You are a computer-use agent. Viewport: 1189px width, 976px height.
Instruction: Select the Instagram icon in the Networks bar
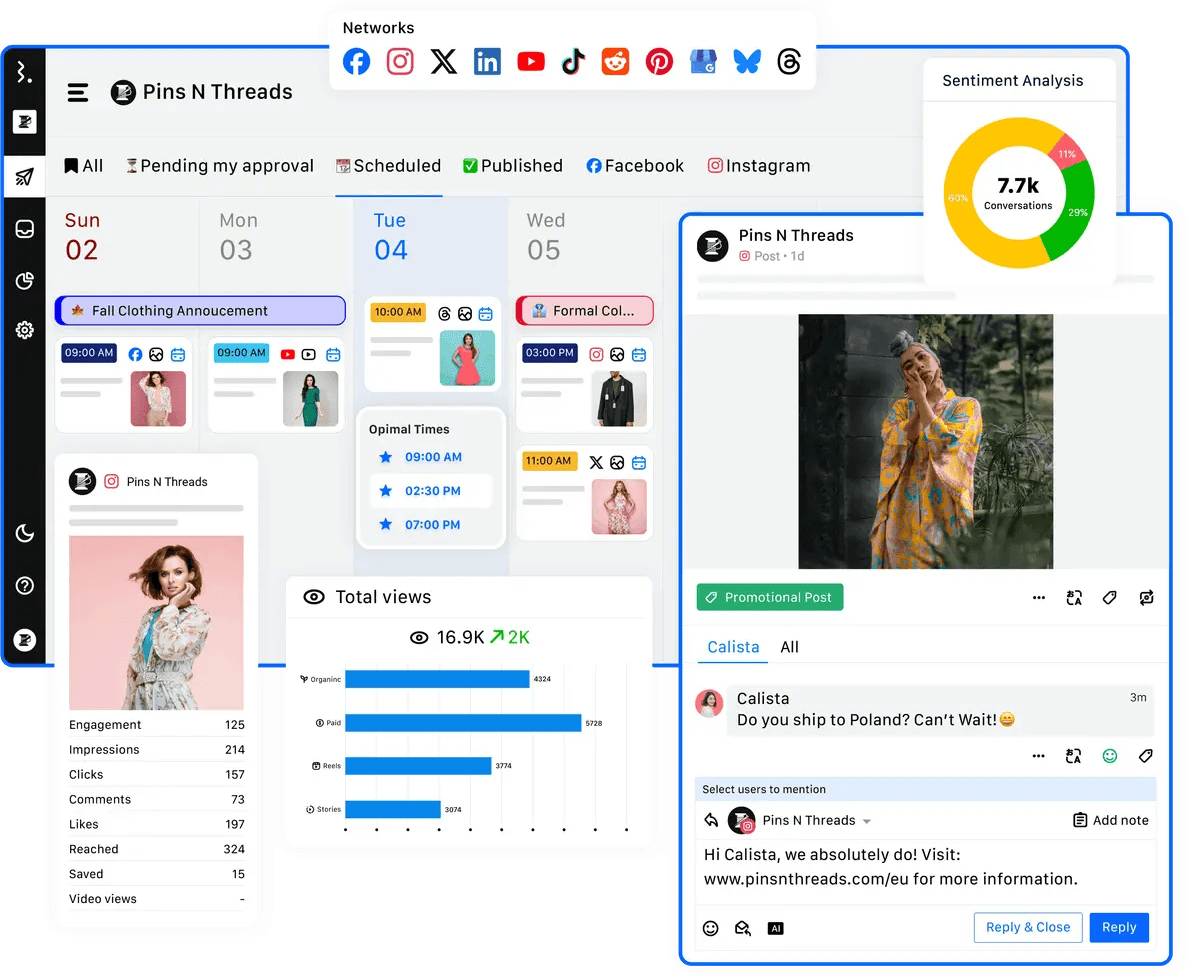[x=400, y=61]
